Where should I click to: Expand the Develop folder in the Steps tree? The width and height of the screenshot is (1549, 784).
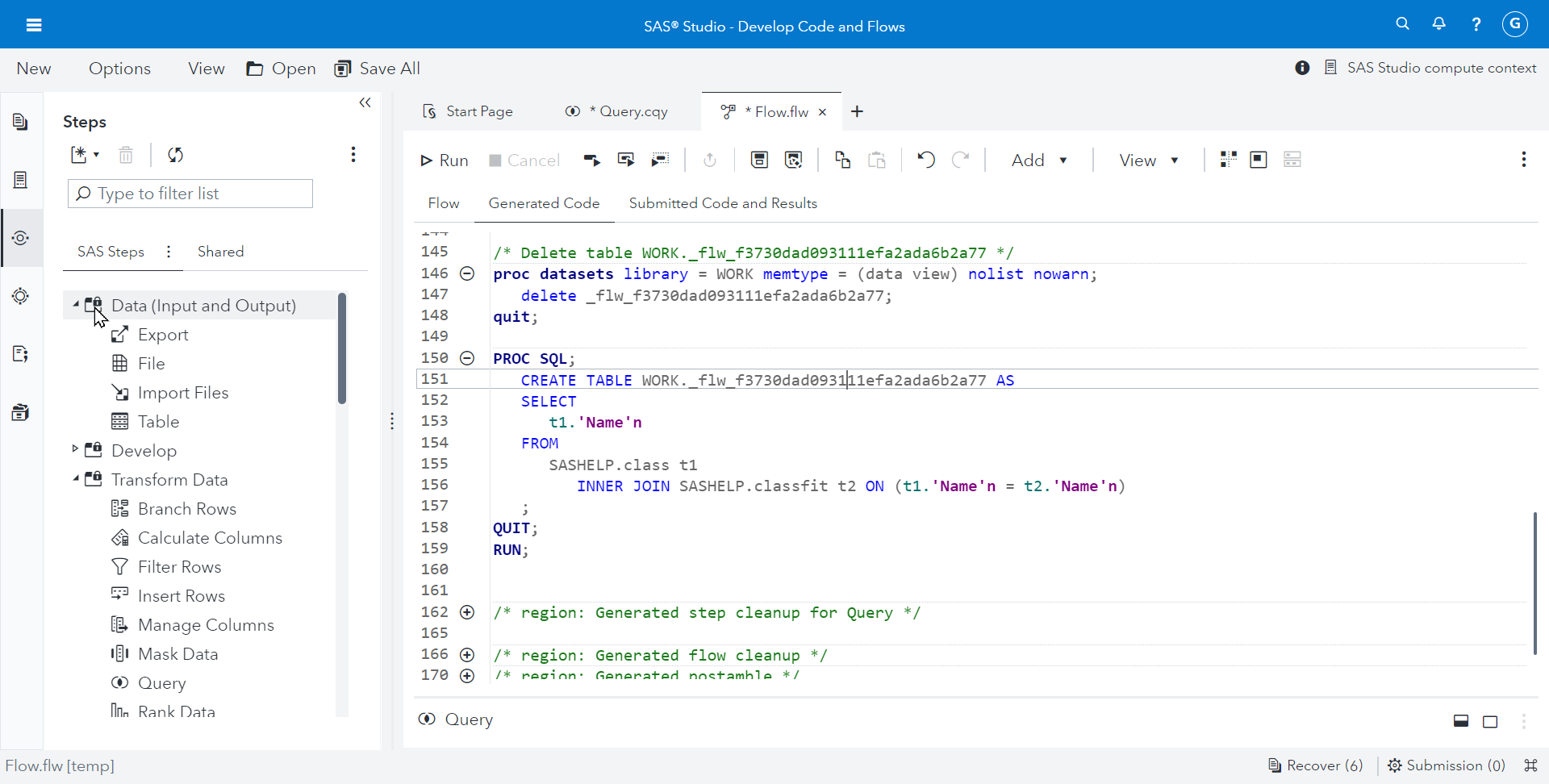(x=75, y=450)
